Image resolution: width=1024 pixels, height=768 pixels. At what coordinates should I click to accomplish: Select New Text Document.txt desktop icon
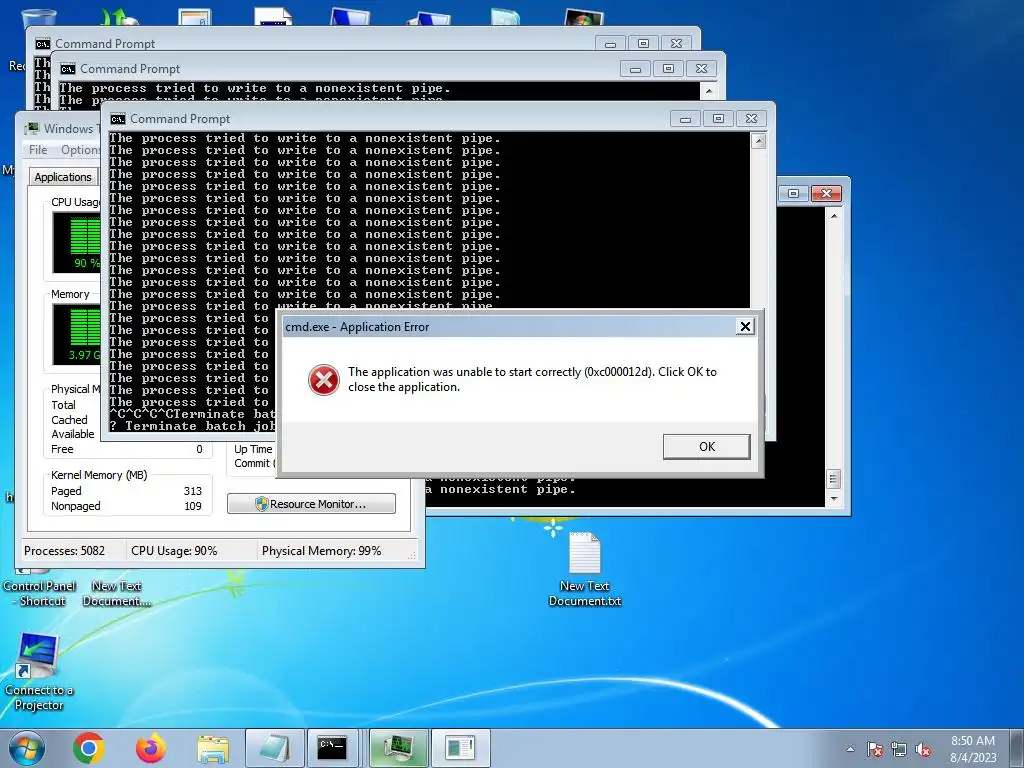(x=584, y=569)
